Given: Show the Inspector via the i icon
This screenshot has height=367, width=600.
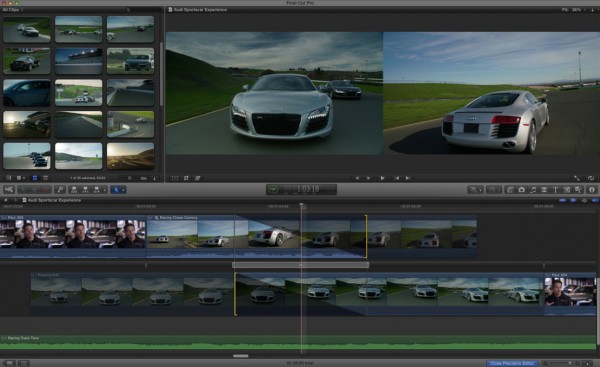Looking at the screenshot, I should click(x=592, y=189).
